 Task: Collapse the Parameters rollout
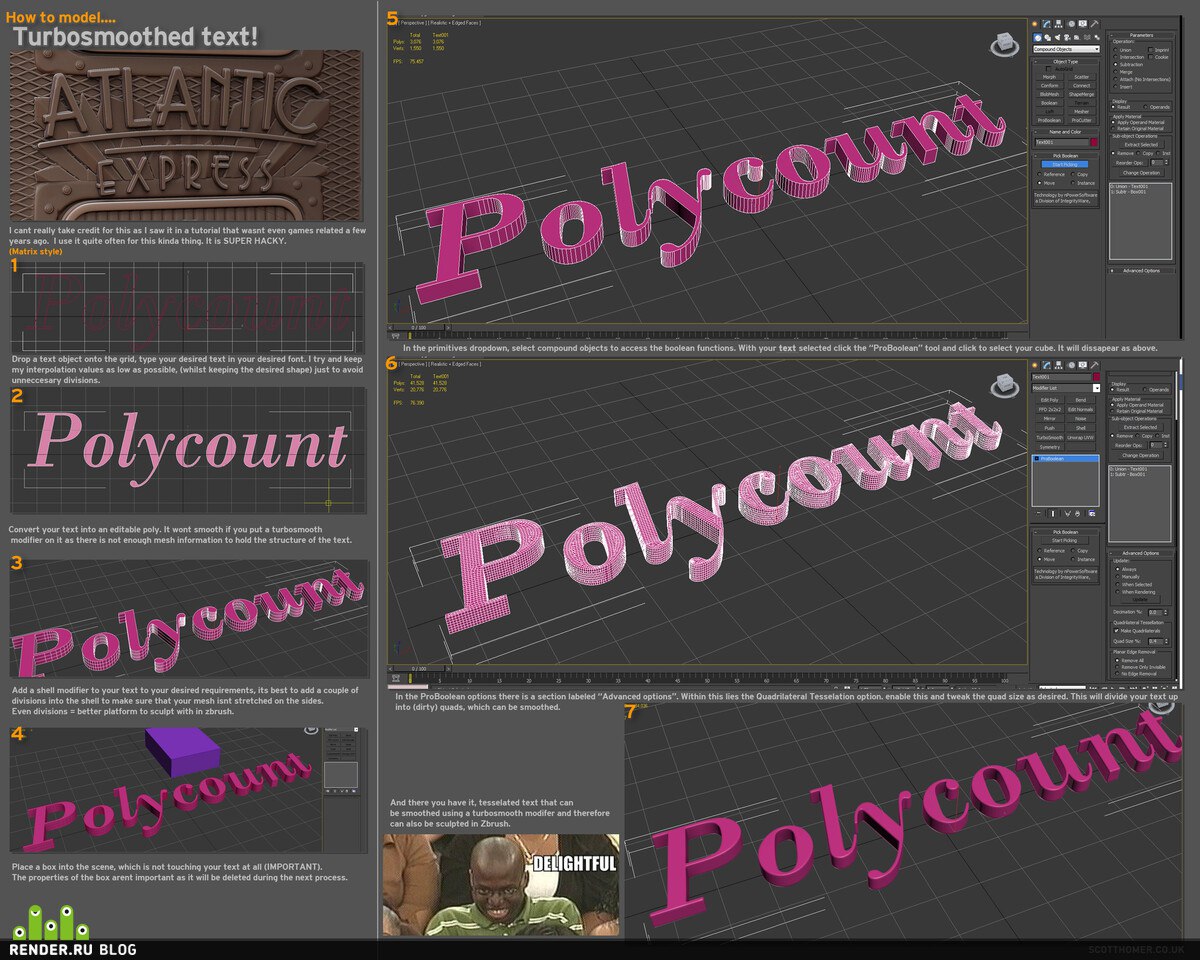pyautogui.click(x=1141, y=35)
